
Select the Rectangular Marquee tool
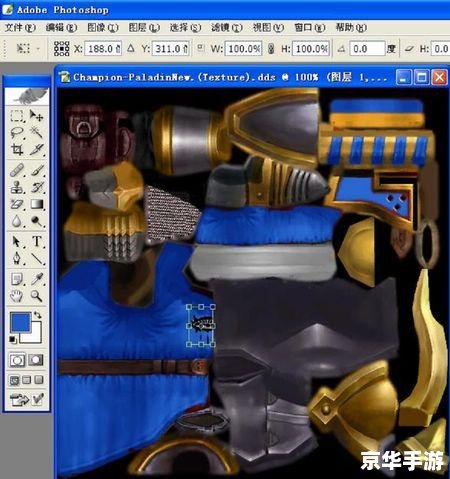tap(17, 116)
